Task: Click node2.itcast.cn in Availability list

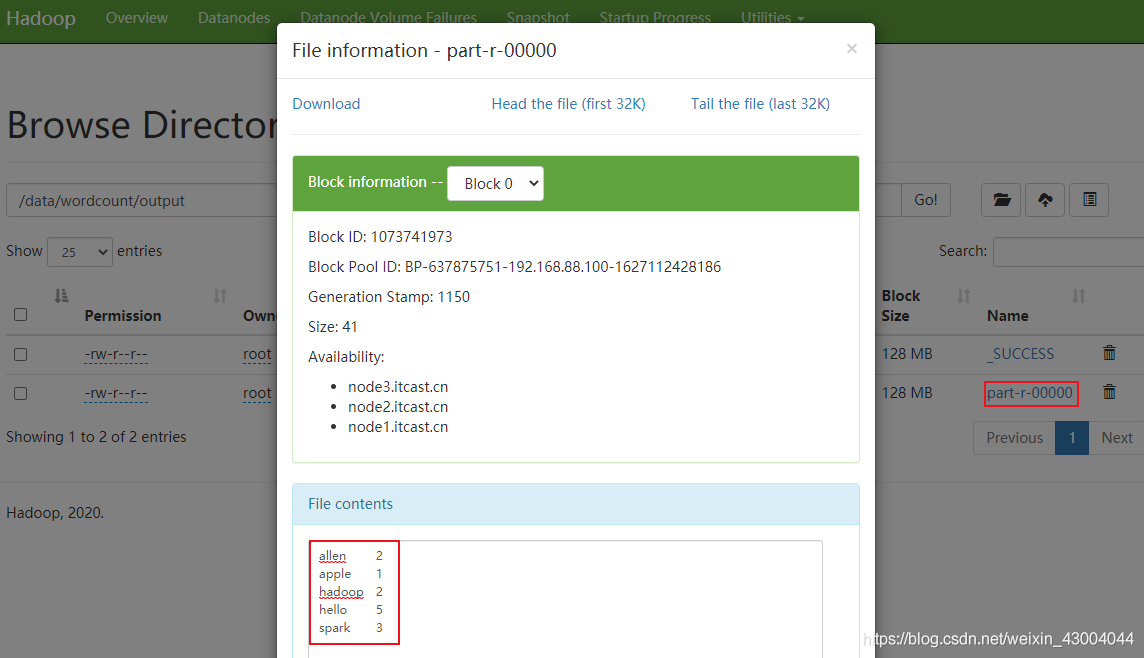Action: 398,406
